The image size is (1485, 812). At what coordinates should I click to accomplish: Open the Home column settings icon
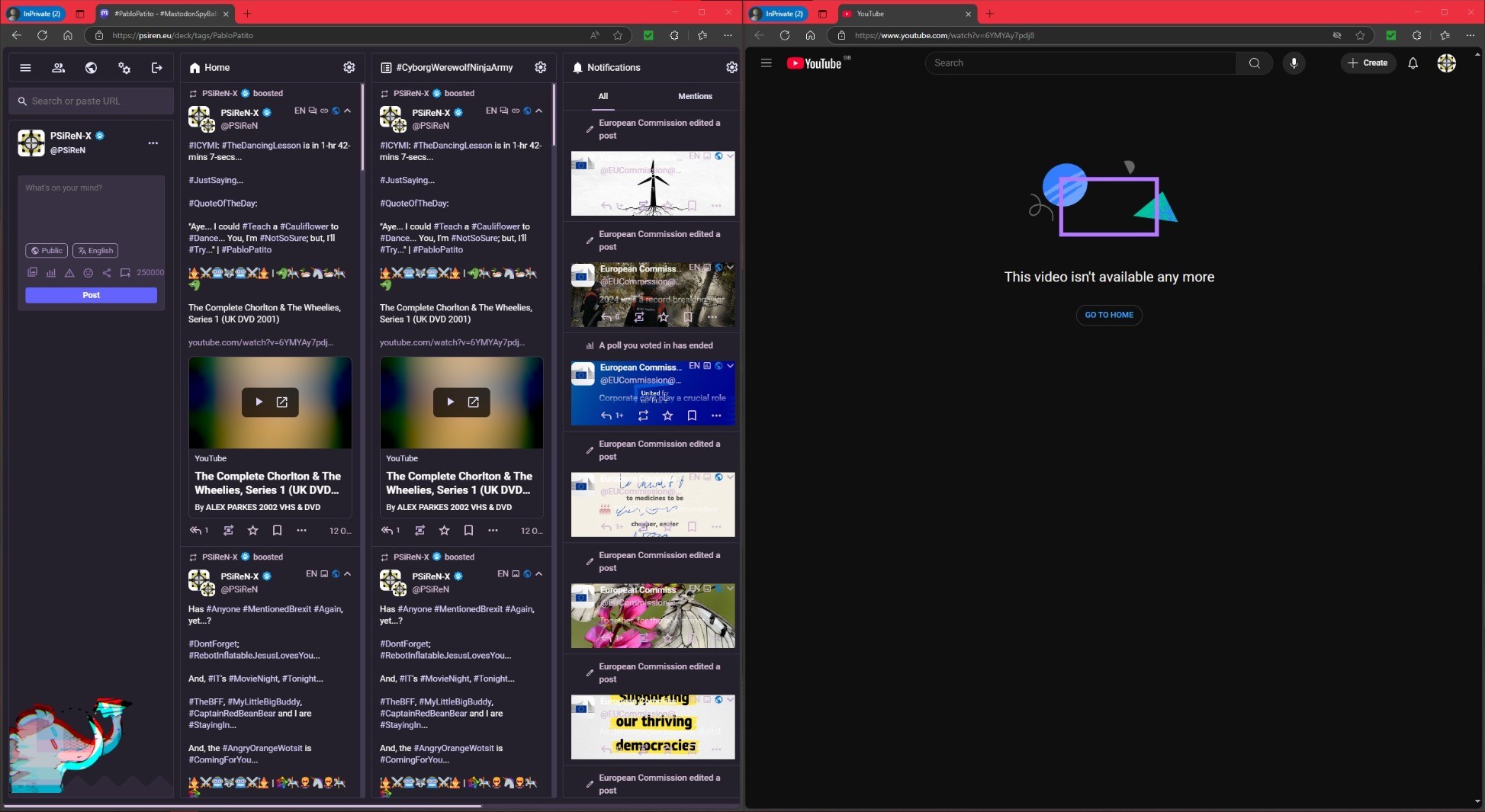(349, 68)
